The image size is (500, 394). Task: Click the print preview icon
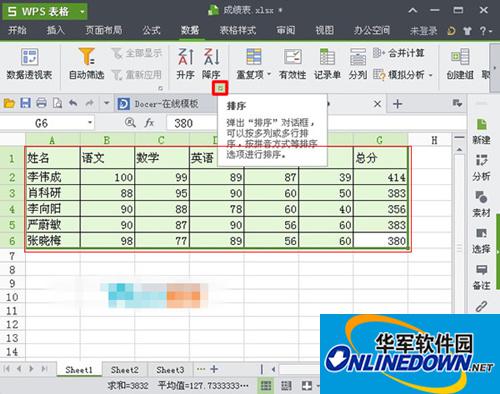pyautogui.click(x=57, y=103)
